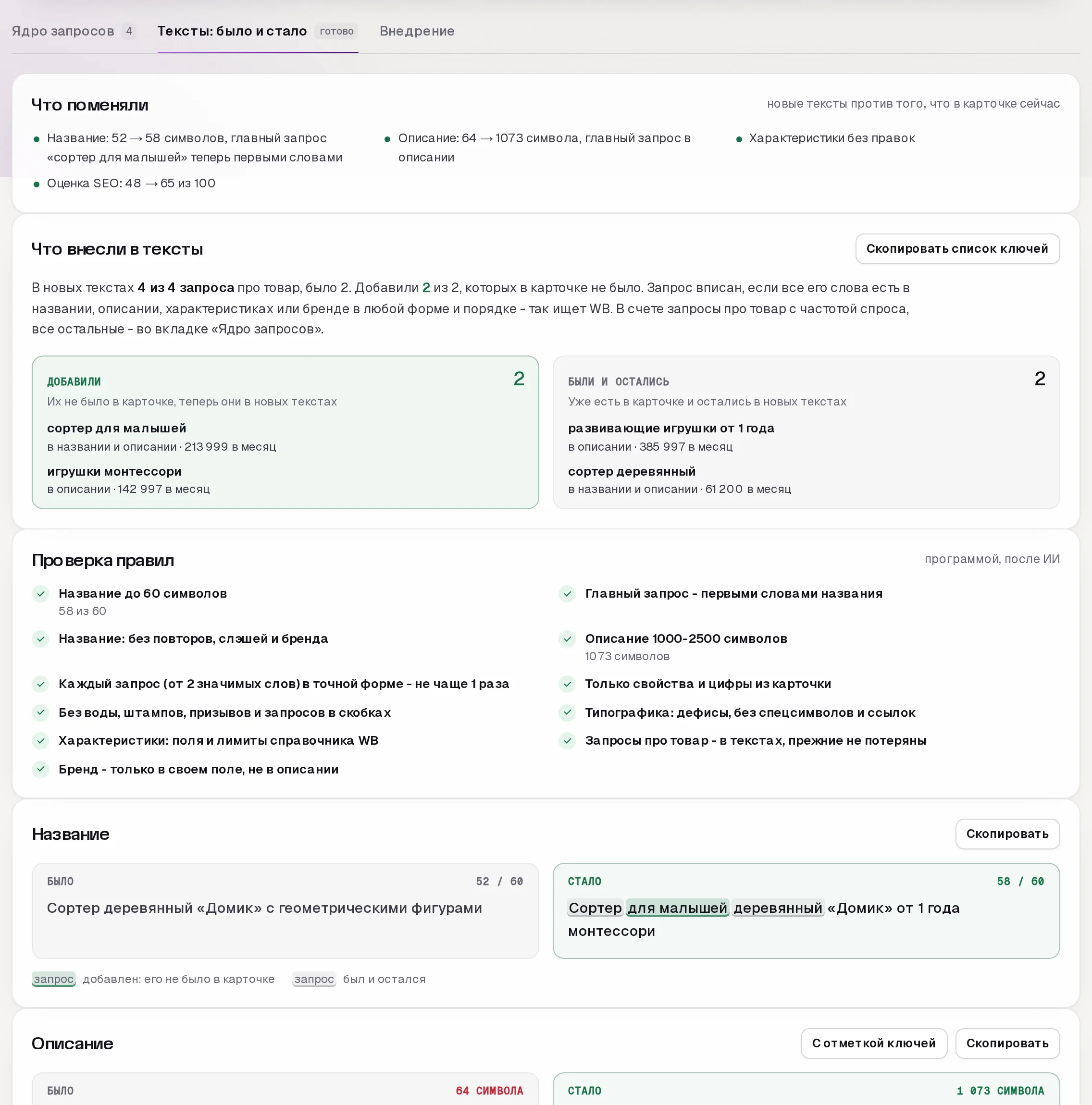Click the «1 073 символа» counter in Описание
Screen dimensions: 1092x1105
[1000, 1091]
